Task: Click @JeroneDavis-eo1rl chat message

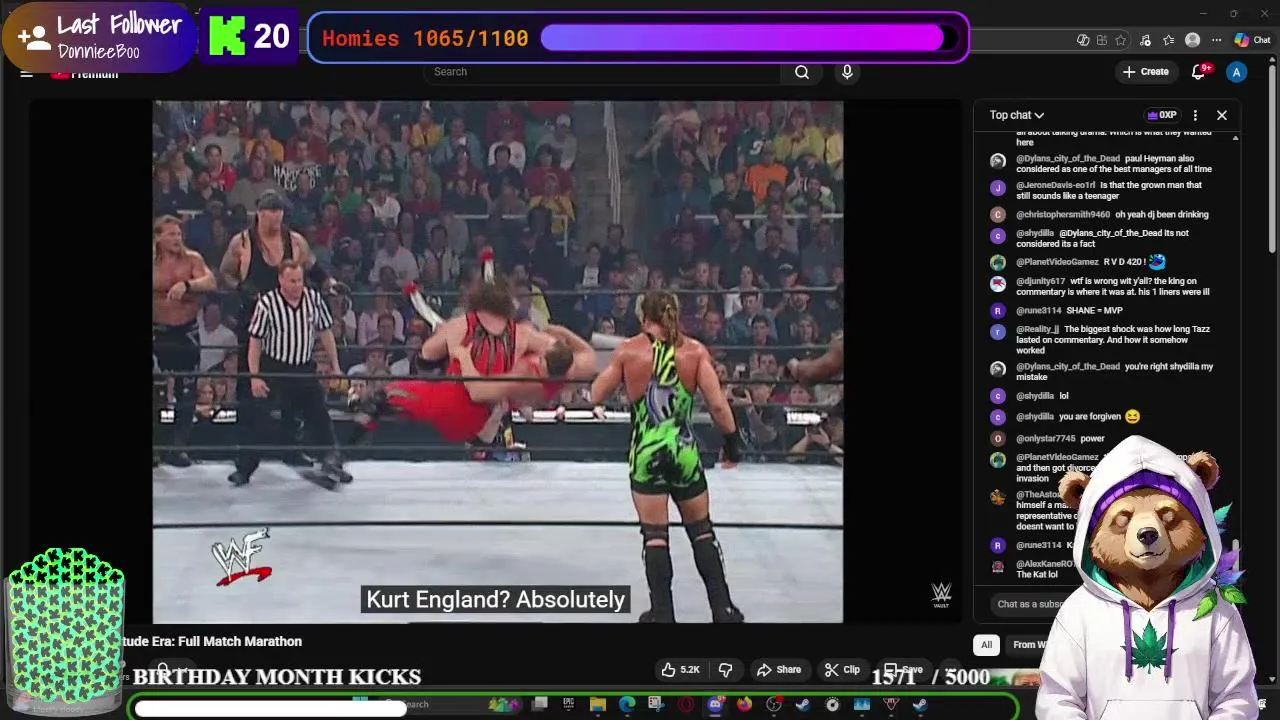Action: (1109, 190)
